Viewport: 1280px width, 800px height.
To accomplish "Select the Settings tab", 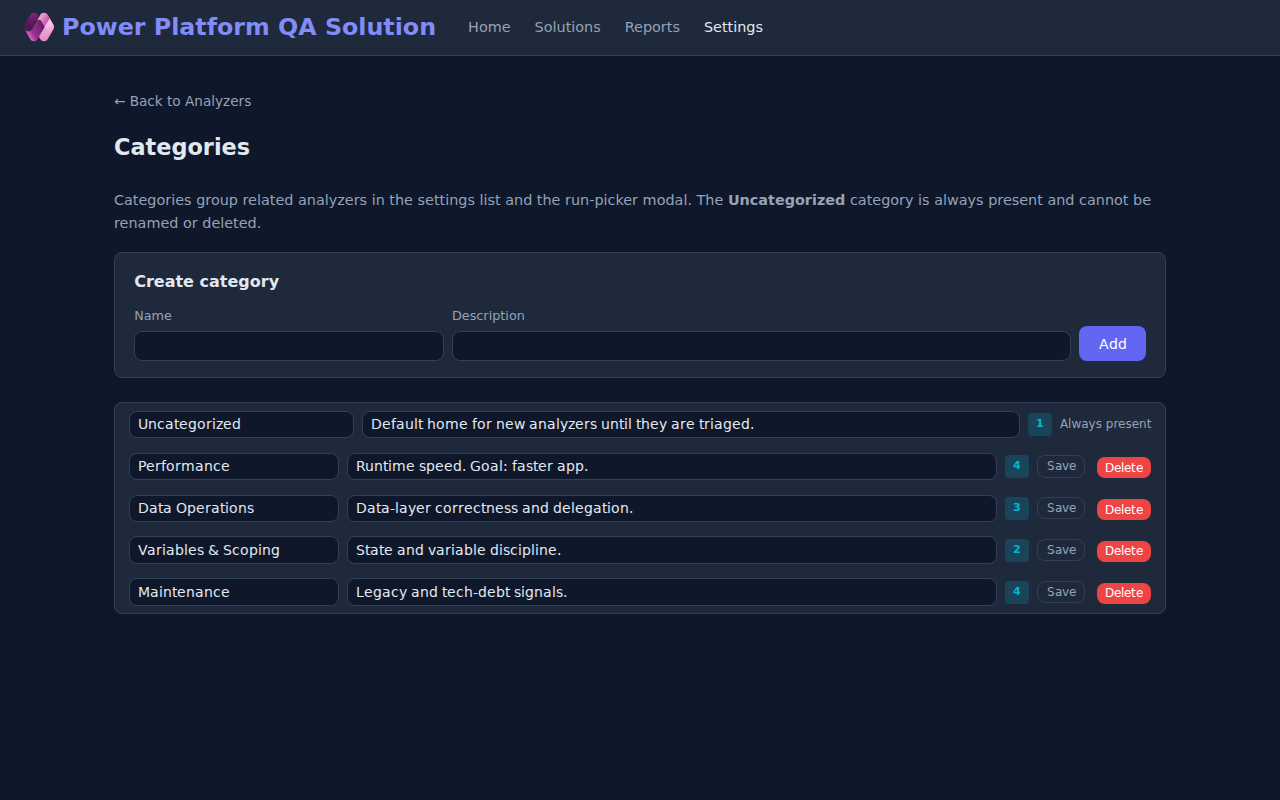I will (733, 27).
